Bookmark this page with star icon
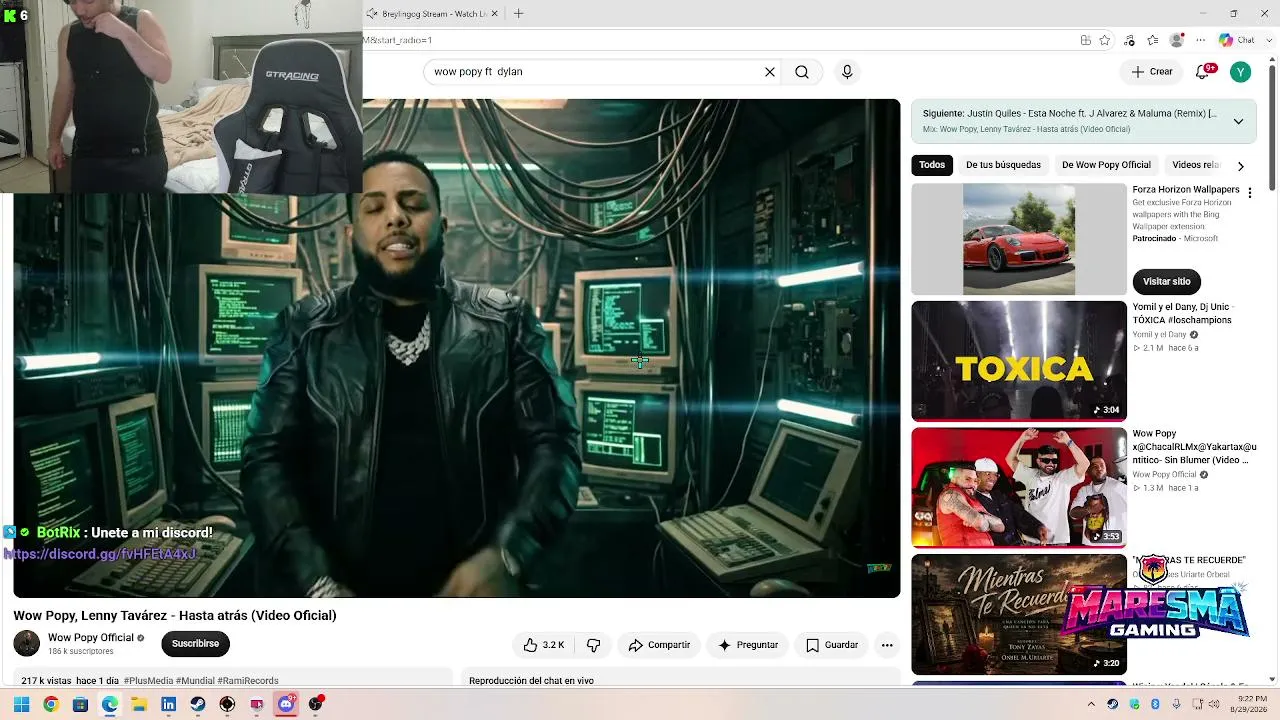The image size is (1280, 720). tap(1105, 40)
